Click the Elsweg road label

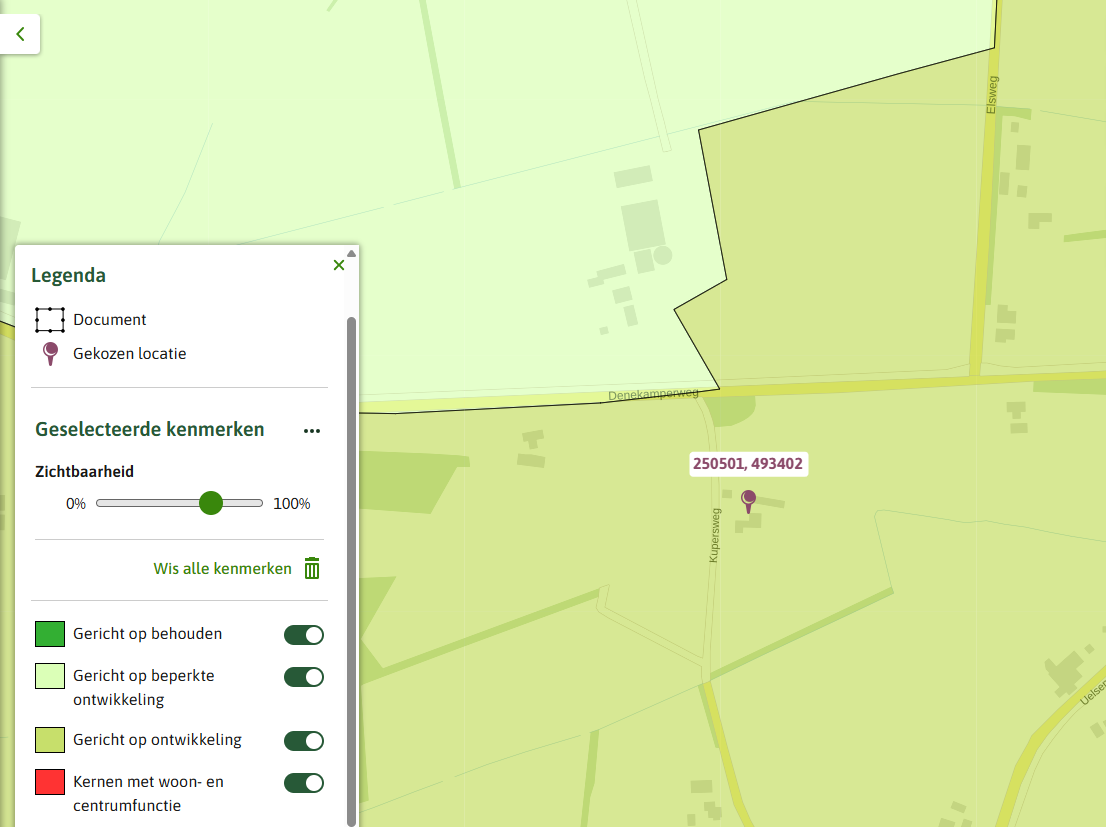click(992, 95)
